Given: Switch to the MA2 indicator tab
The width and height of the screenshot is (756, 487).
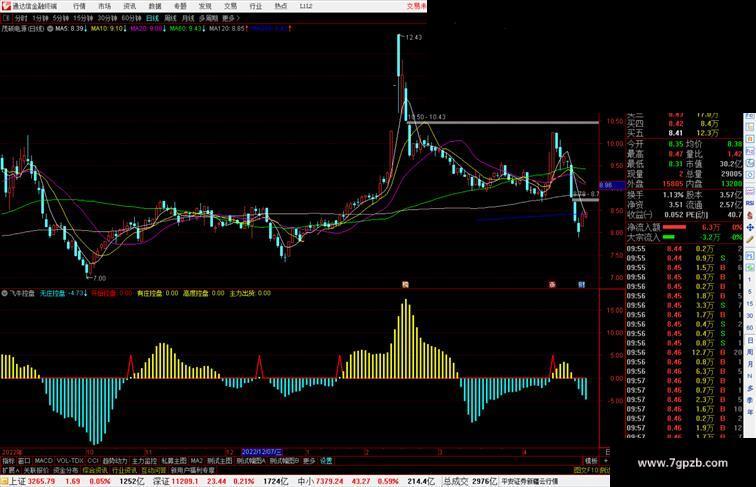Looking at the screenshot, I should point(197,461).
